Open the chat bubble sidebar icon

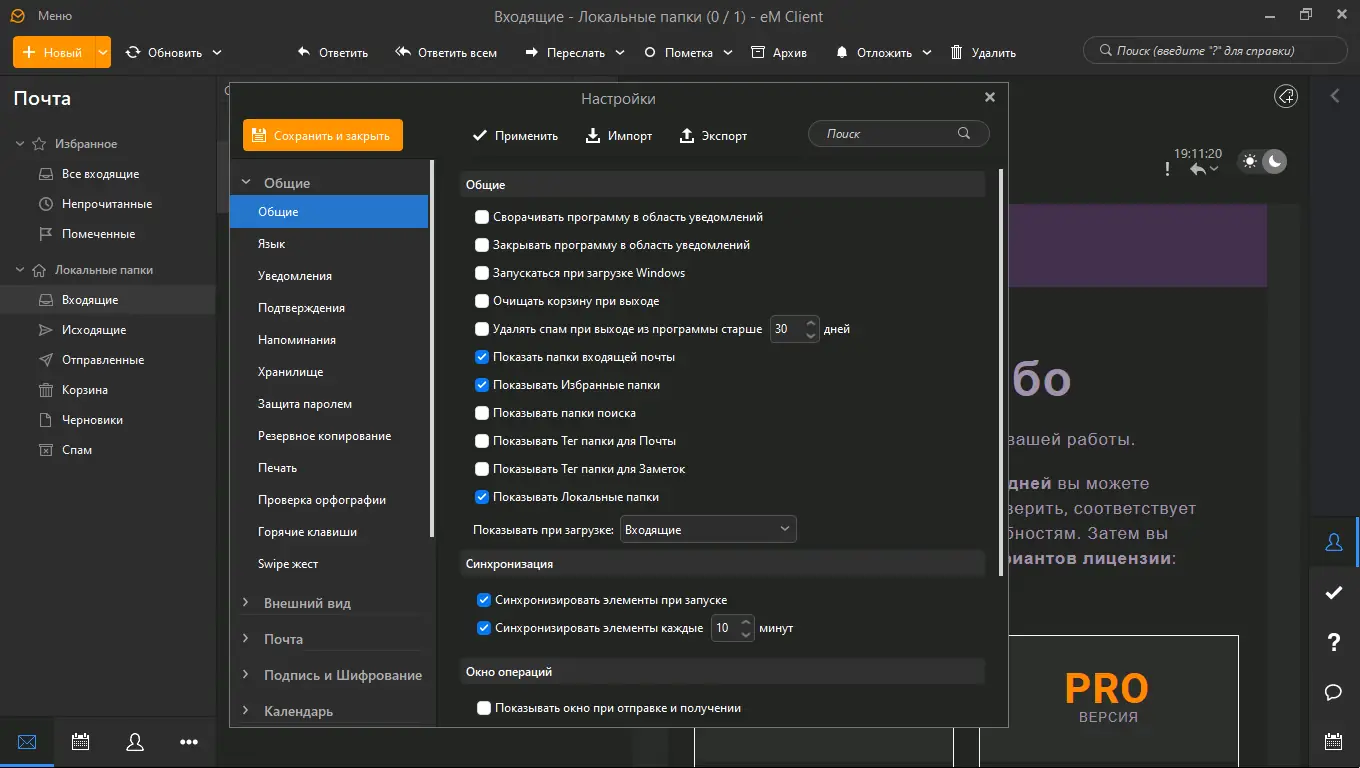(1333, 692)
